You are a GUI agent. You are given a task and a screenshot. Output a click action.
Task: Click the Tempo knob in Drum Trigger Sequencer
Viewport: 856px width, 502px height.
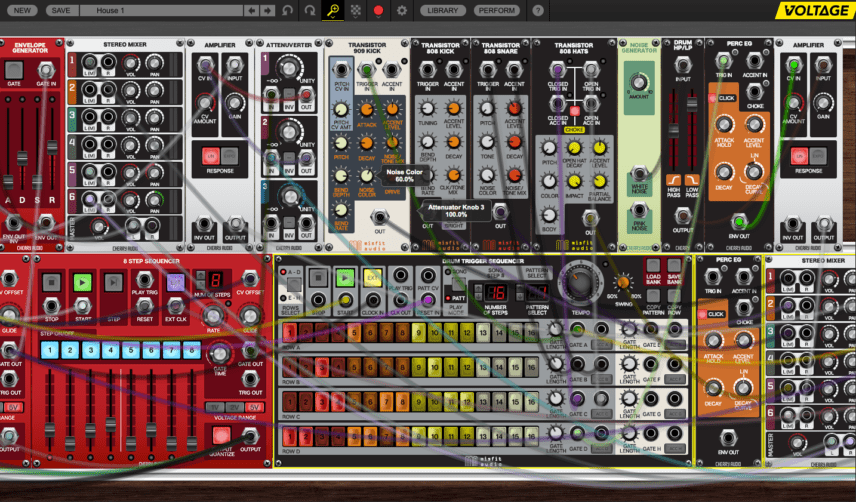[x=580, y=284]
